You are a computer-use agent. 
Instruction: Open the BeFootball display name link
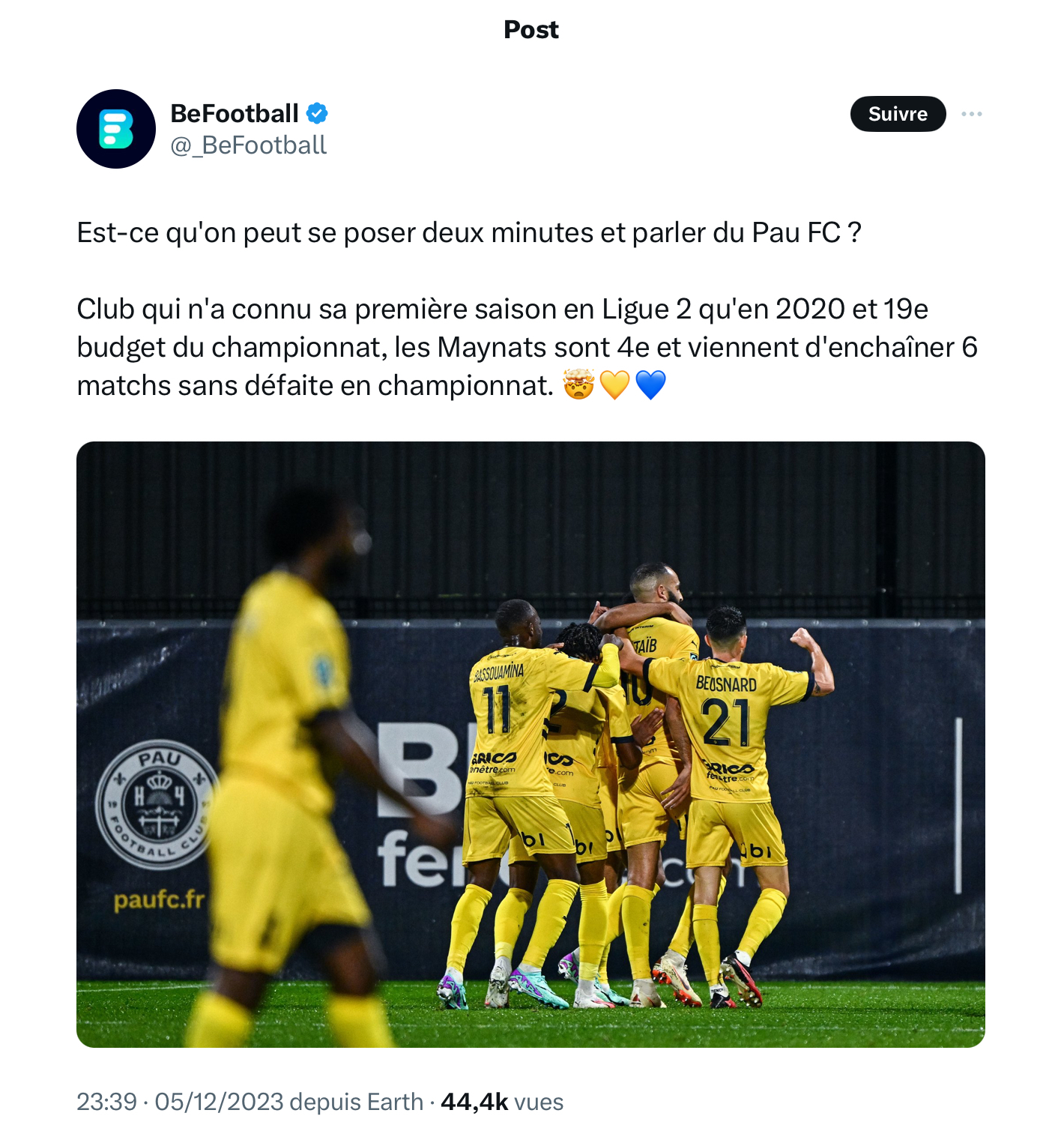235,114
